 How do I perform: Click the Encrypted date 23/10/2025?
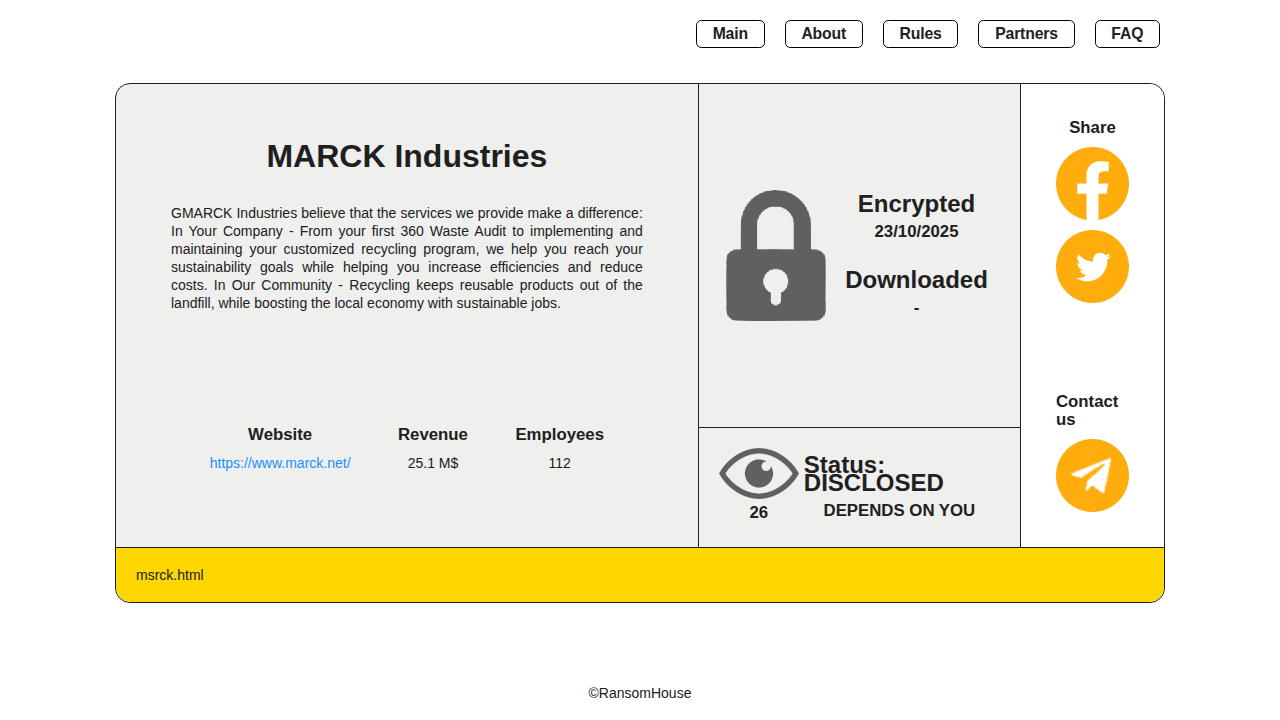point(916,232)
